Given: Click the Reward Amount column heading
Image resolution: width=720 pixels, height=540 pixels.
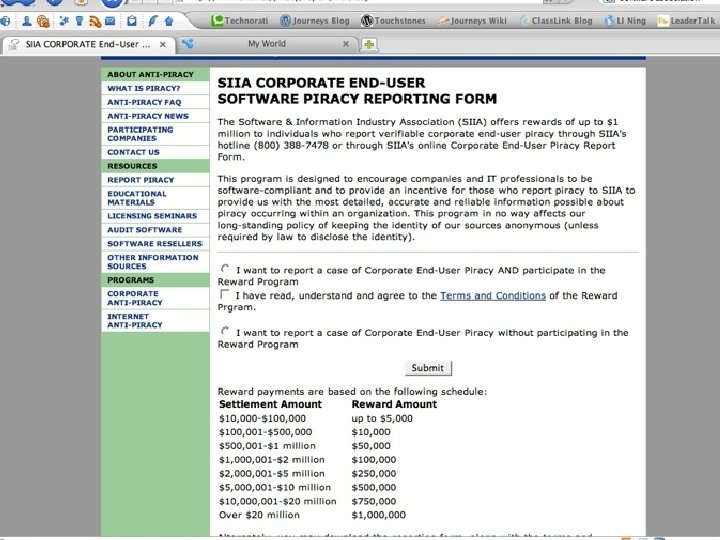Looking at the screenshot, I should [394, 404].
